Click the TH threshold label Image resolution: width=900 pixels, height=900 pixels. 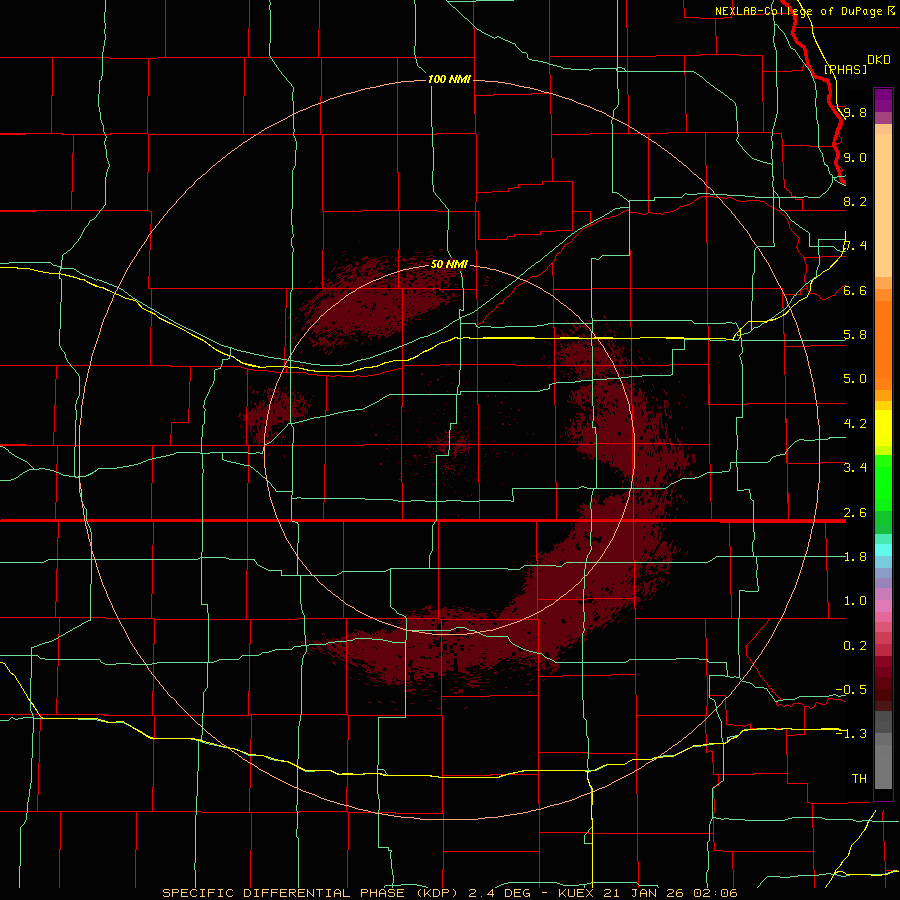[859, 779]
